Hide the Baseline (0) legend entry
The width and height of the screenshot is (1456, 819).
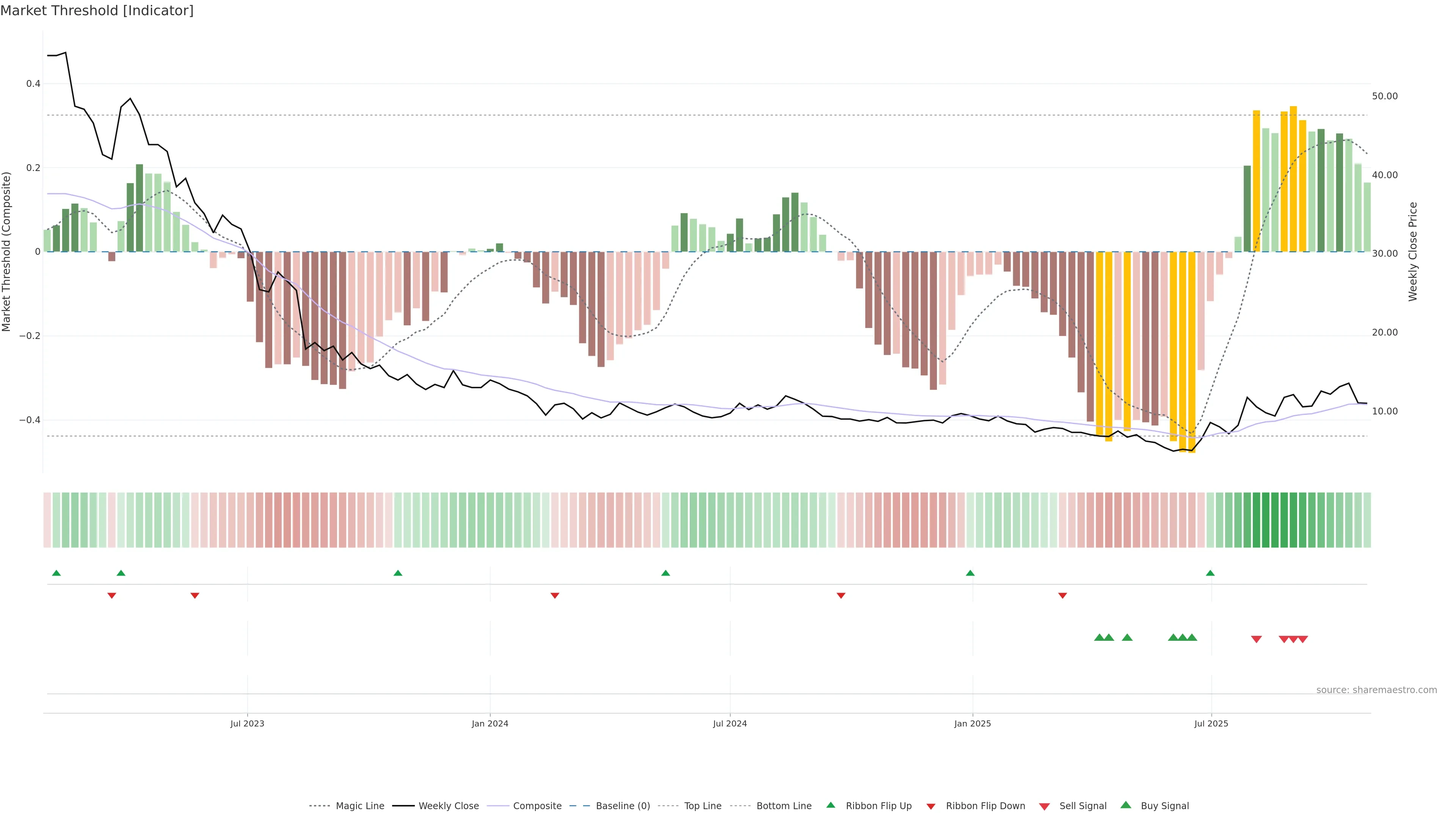point(623,805)
